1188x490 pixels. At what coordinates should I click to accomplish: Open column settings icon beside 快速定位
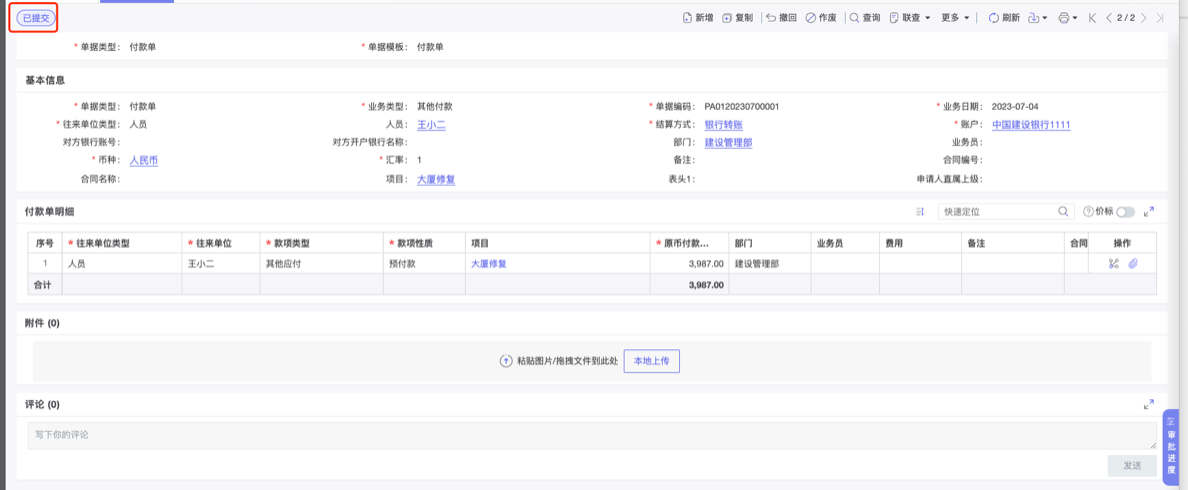coord(920,212)
